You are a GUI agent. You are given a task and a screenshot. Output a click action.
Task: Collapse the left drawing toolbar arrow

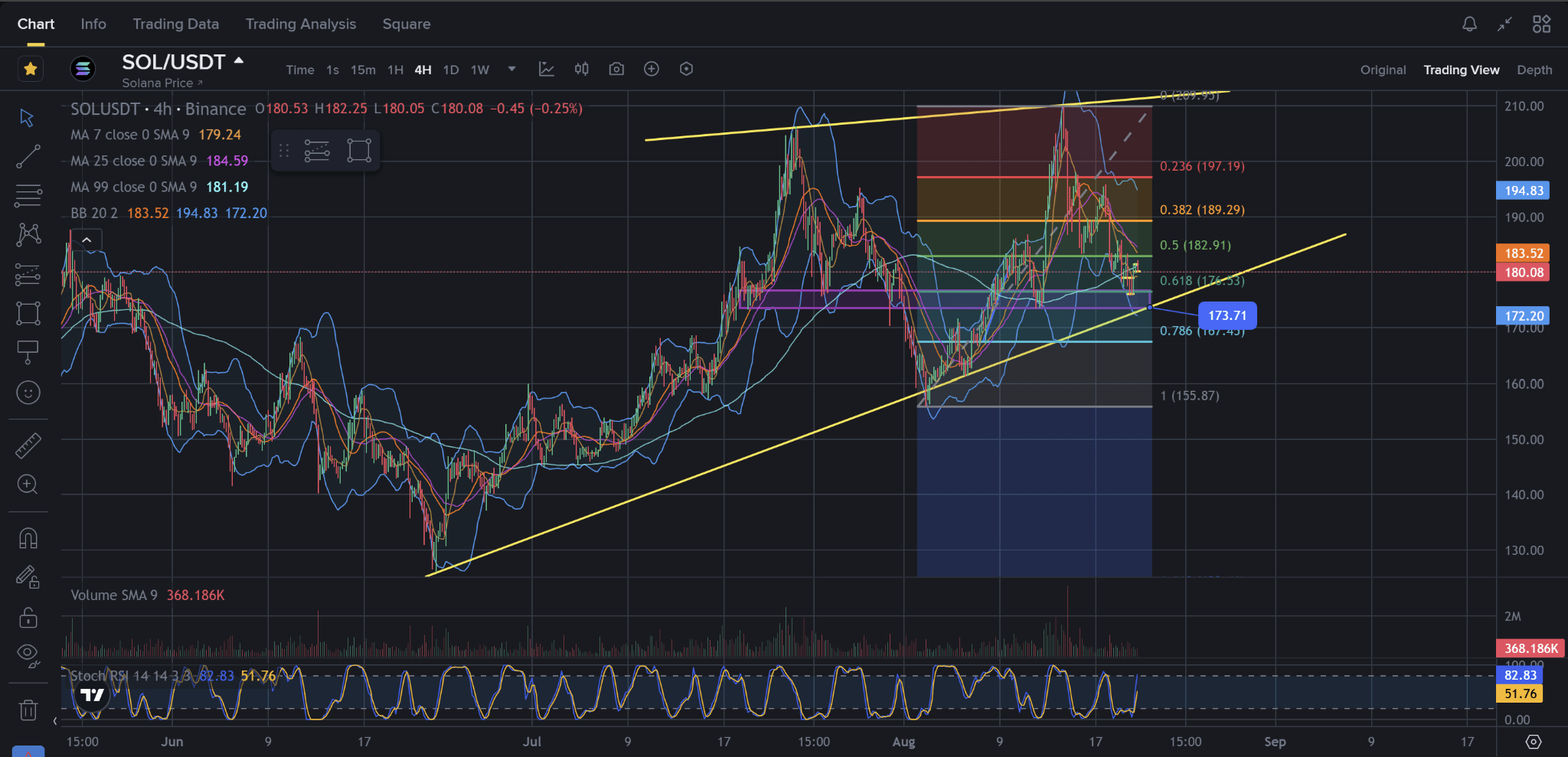55,720
